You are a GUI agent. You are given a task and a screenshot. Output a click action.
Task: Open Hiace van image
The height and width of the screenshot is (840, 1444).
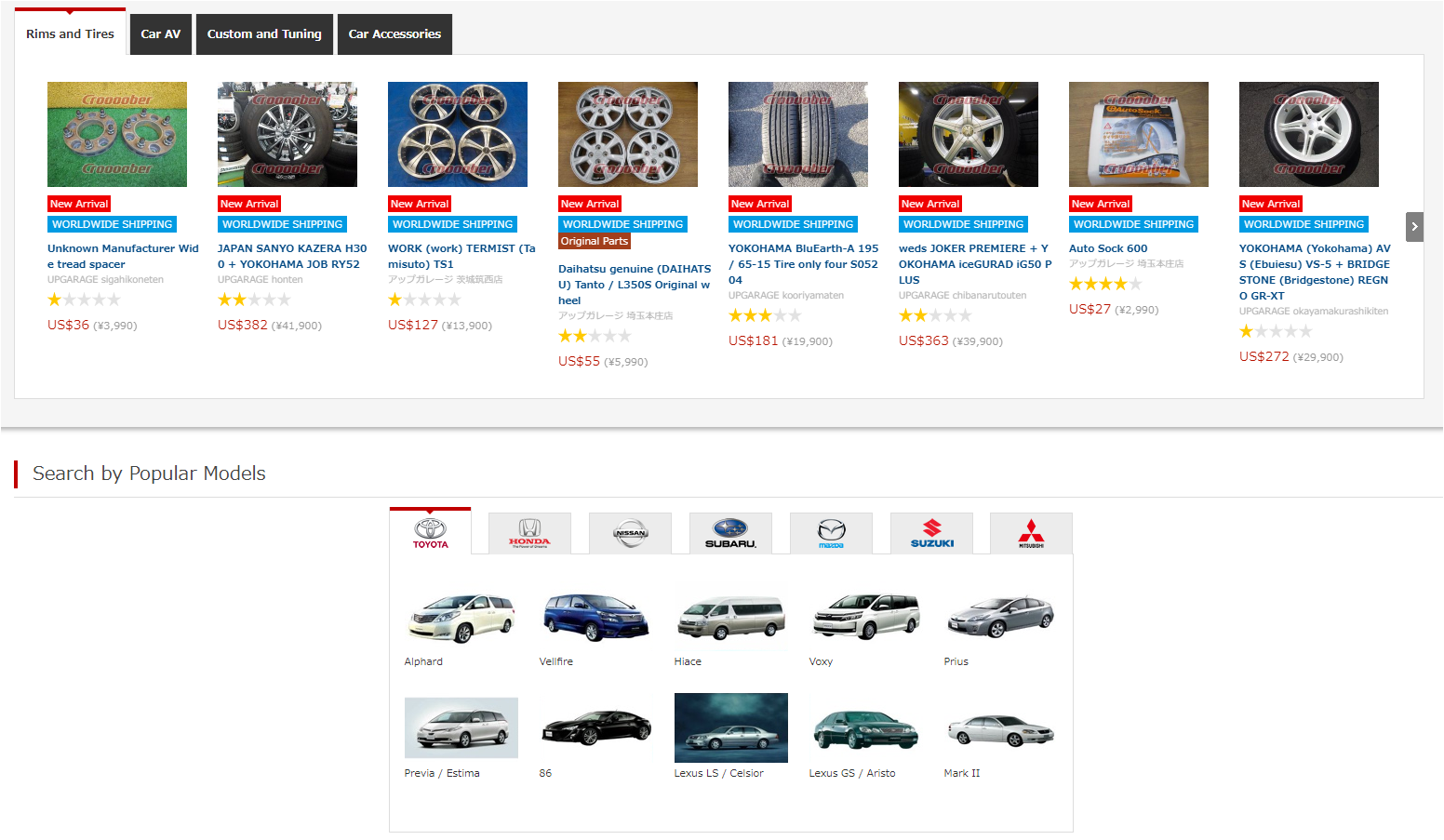(731, 618)
